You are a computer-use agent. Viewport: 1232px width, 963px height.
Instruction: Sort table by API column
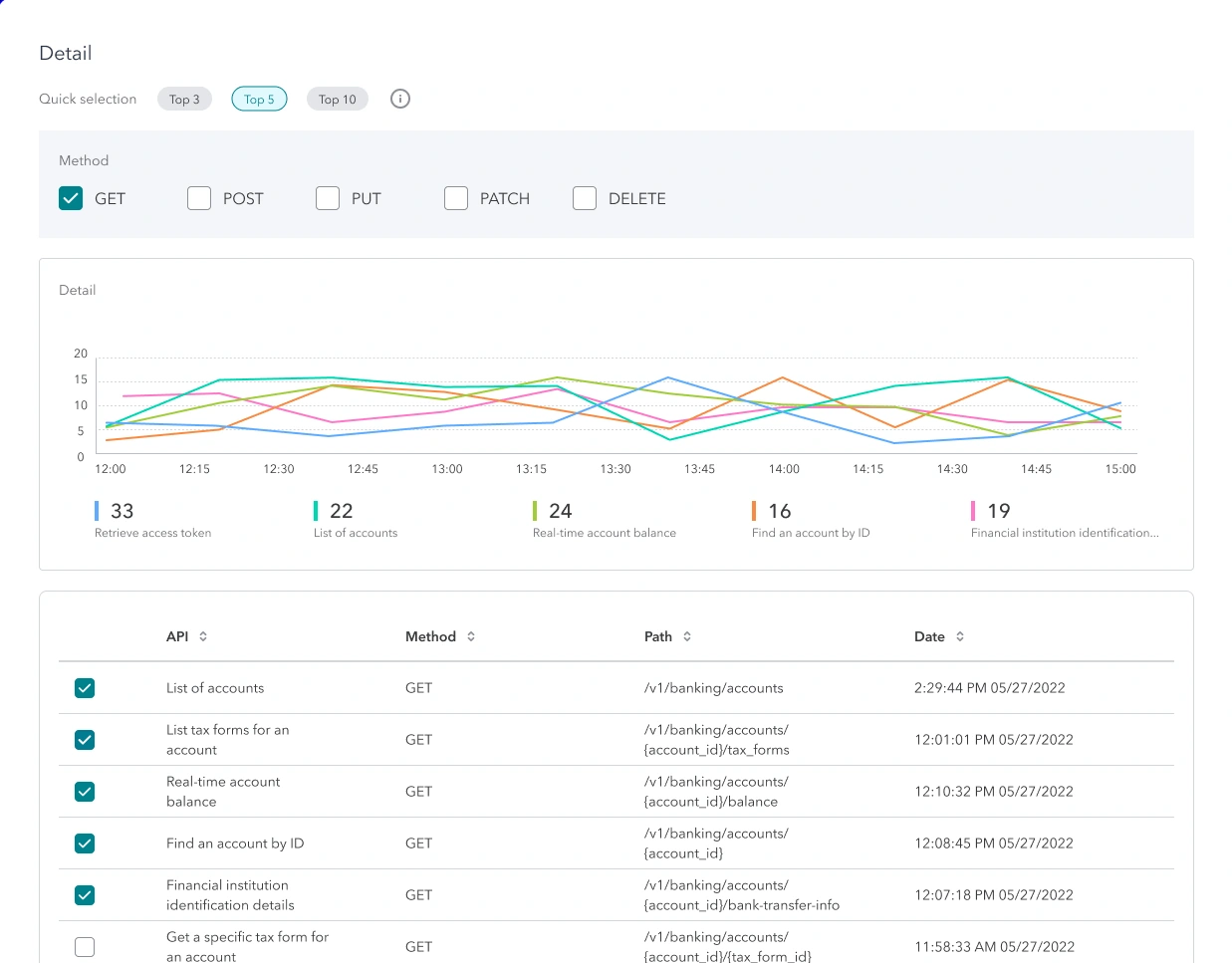point(203,636)
